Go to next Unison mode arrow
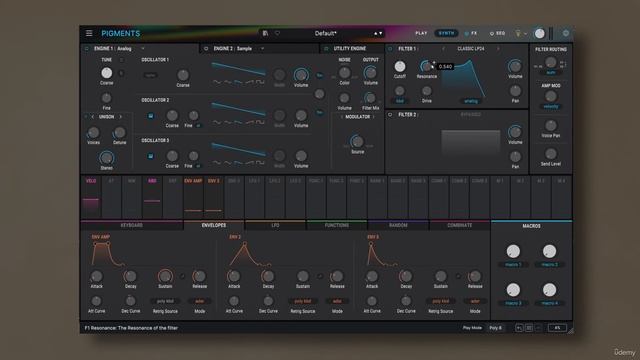Screen dimensions: 640x360 (120, 117)
